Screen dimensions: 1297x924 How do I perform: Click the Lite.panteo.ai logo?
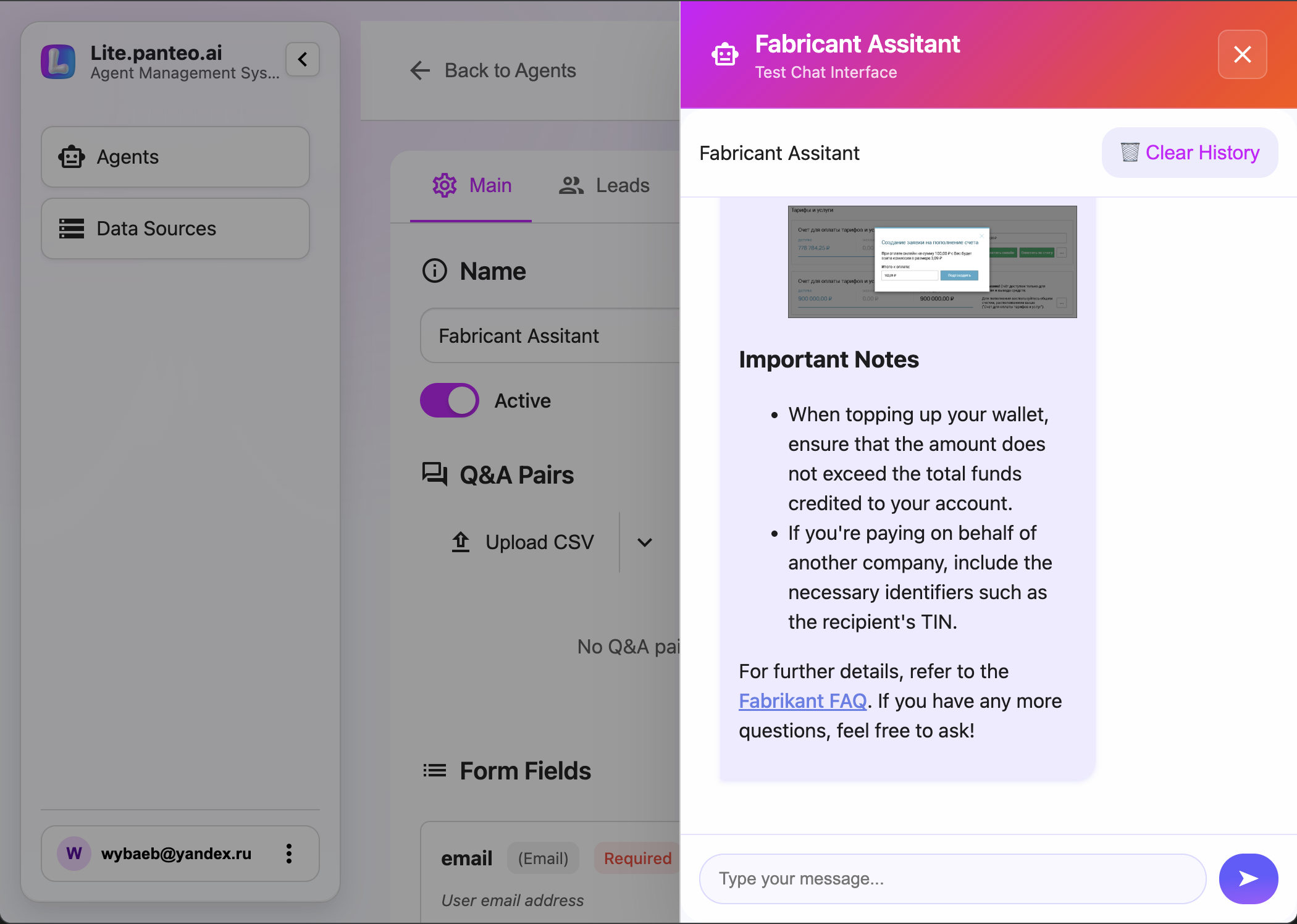pos(58,61)
